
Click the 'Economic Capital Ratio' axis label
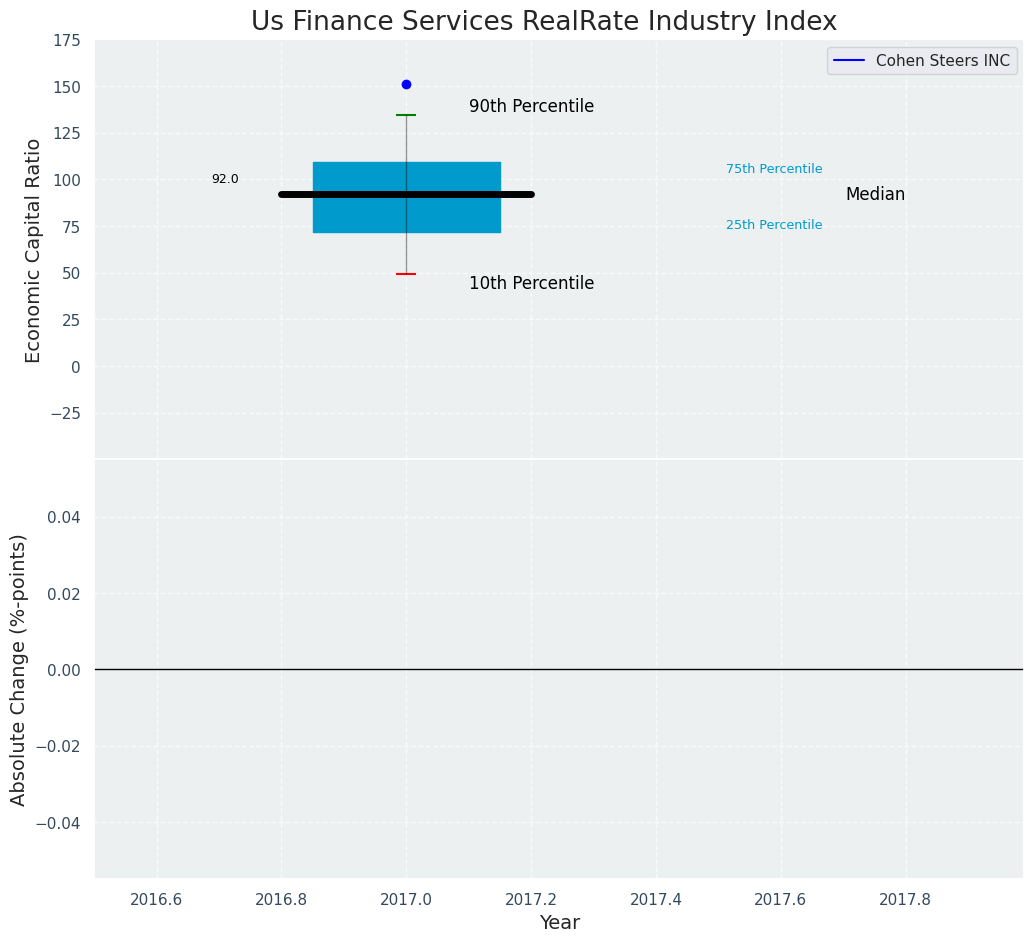click(x=34, y=250)
